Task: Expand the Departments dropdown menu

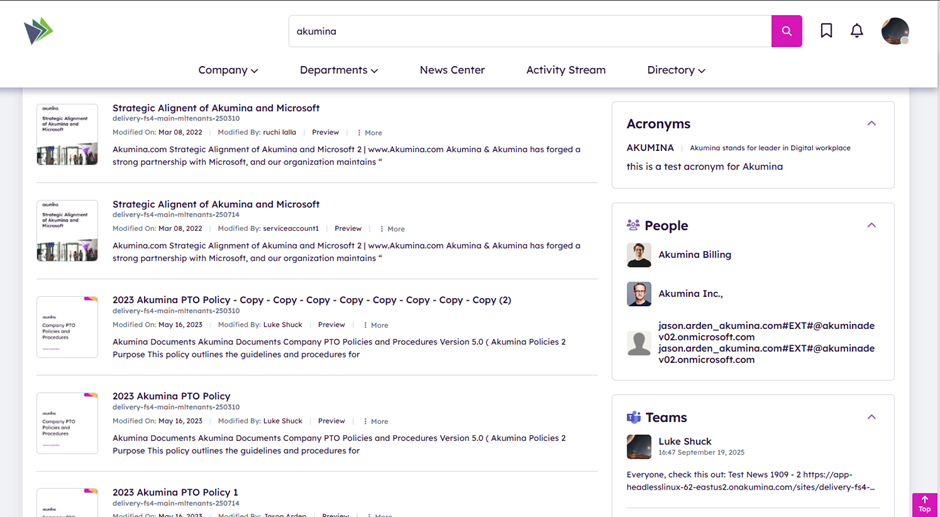Action: click(x=338, y=70)
